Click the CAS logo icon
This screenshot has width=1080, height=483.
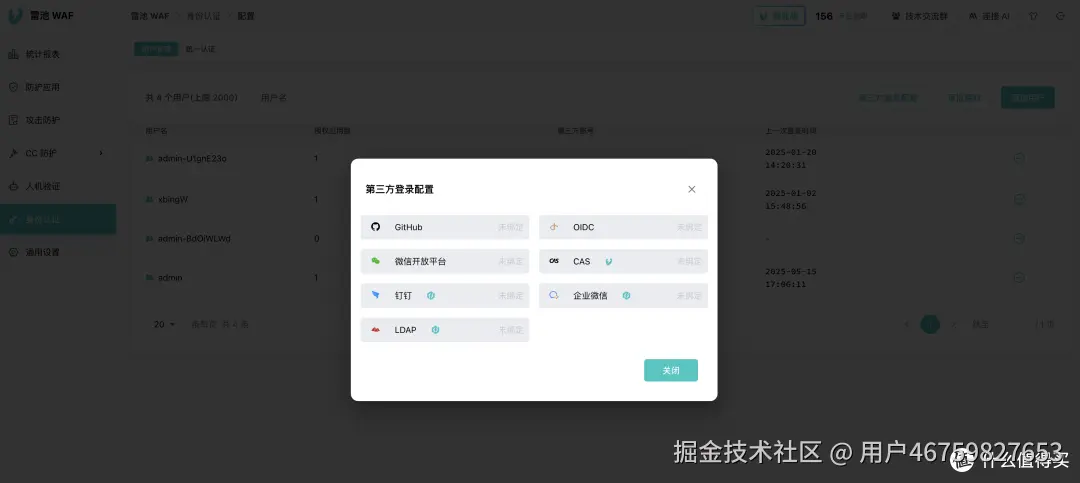point(554,261)
